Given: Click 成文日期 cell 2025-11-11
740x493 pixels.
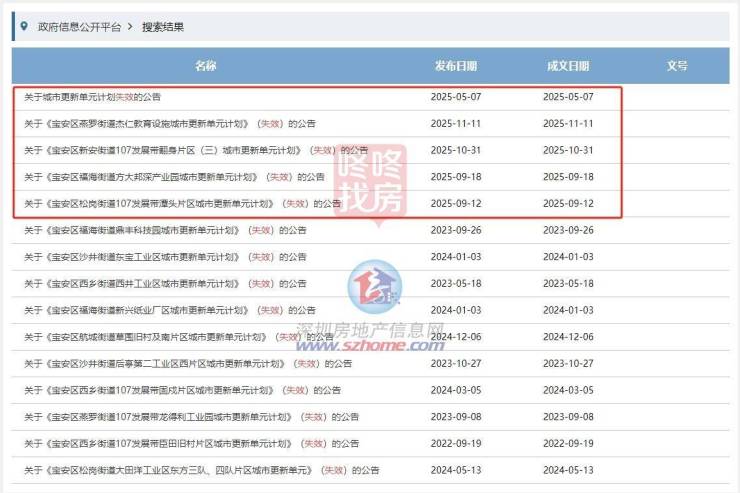Looking at the screenshot, I should click(568, 124).
